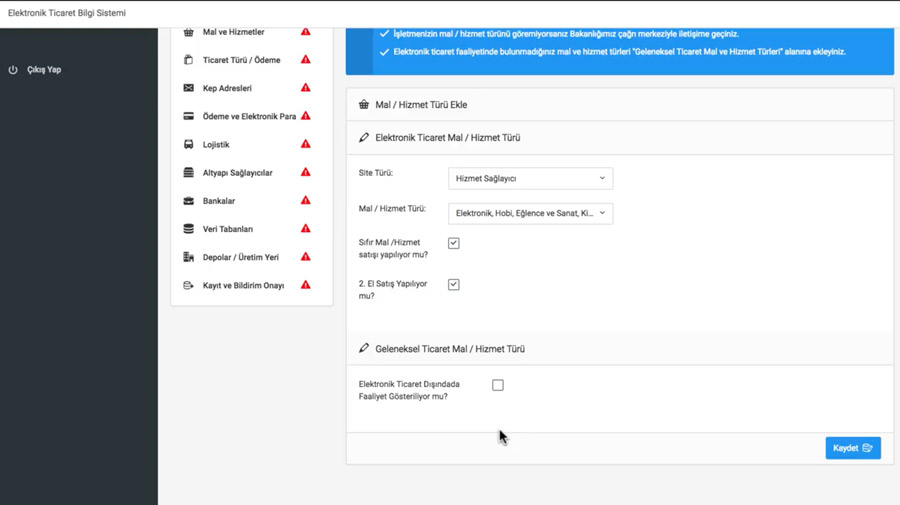This screenshot has height=505, width=900.
Task: Click the basket icon for Mal ve Hizmetler
Action: (188, 32)
